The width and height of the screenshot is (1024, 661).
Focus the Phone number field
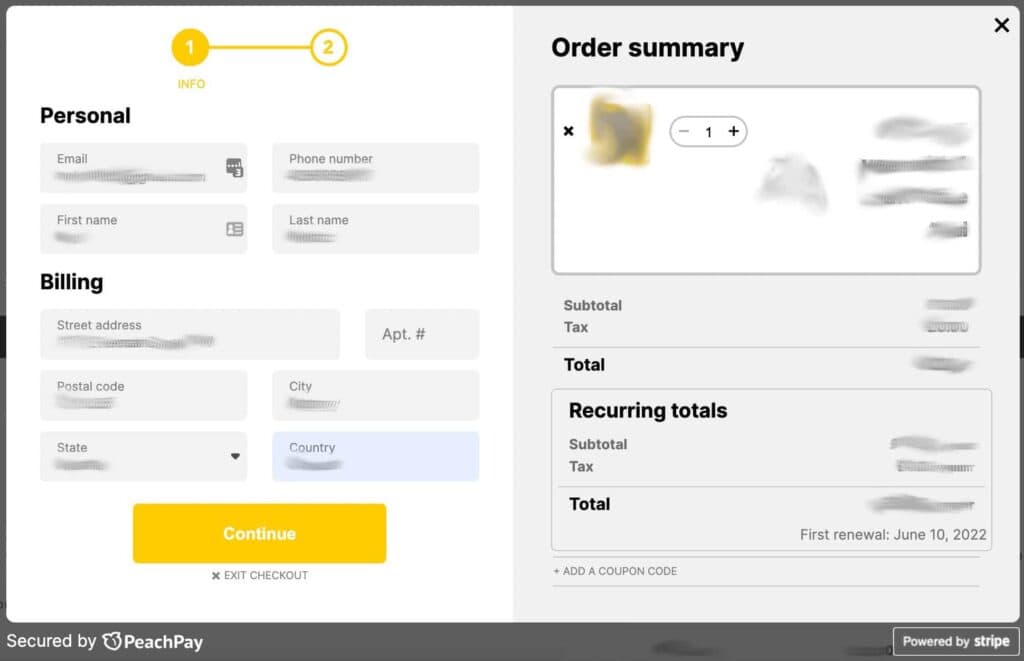375,168
